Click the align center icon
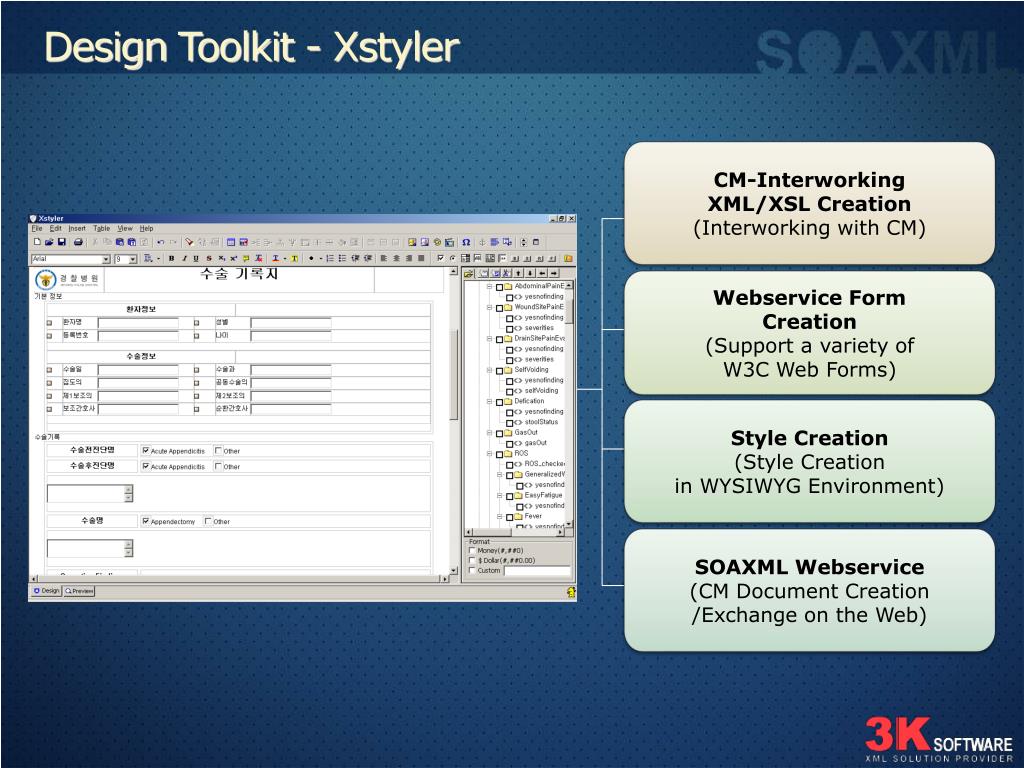Screen dimensions: 1024x768 coord(396,258)
